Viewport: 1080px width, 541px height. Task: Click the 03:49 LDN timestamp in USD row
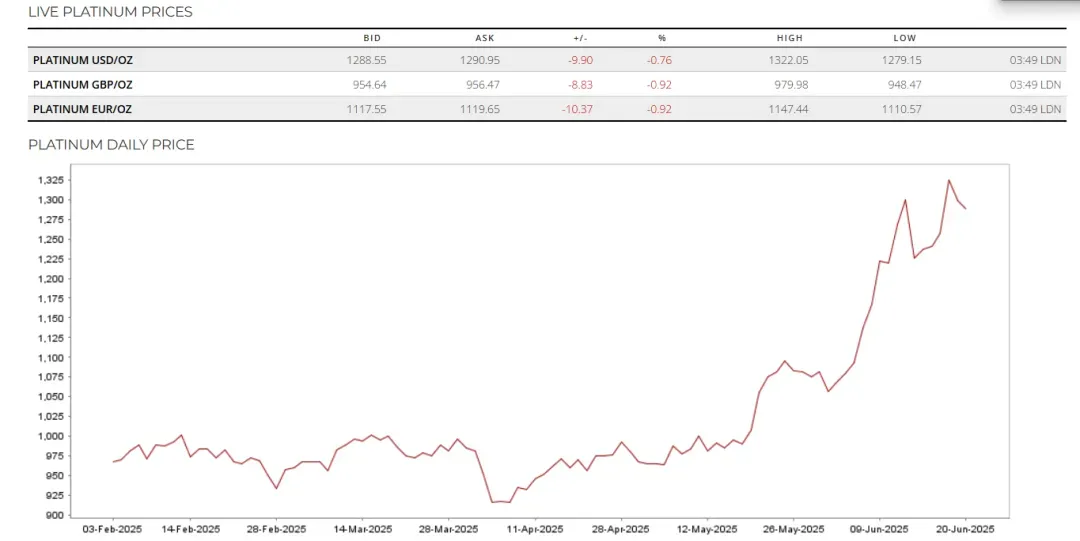pyautogui.click(x=1035, y=60)
